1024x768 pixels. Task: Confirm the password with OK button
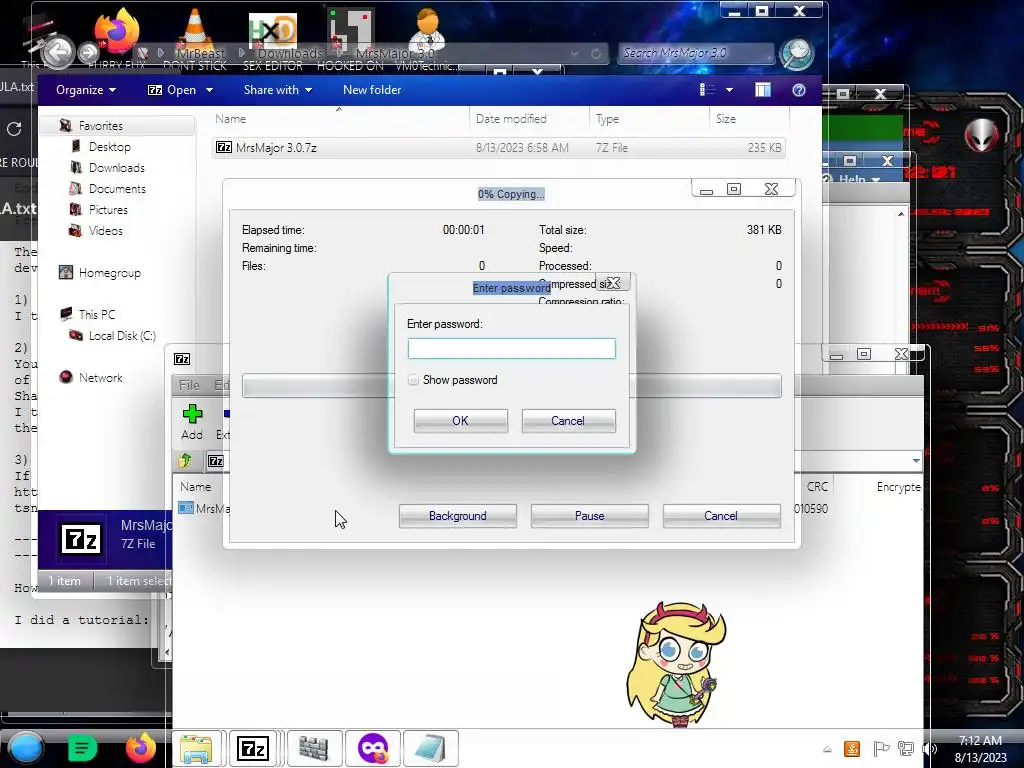tap(460, 421)
